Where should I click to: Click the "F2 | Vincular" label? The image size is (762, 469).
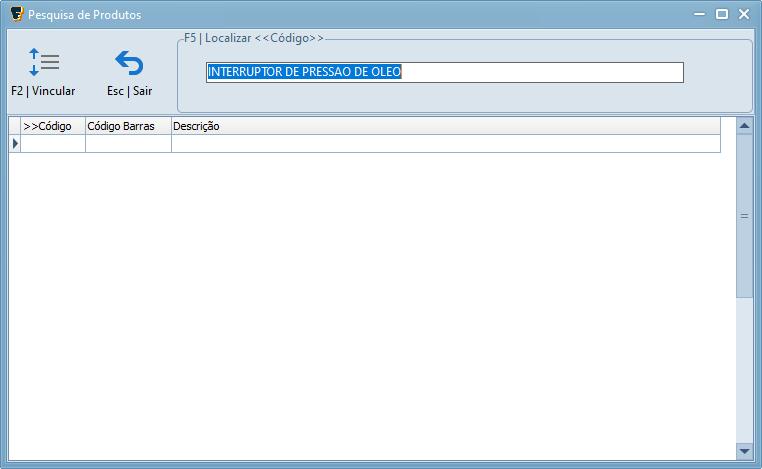coord(43,91)
